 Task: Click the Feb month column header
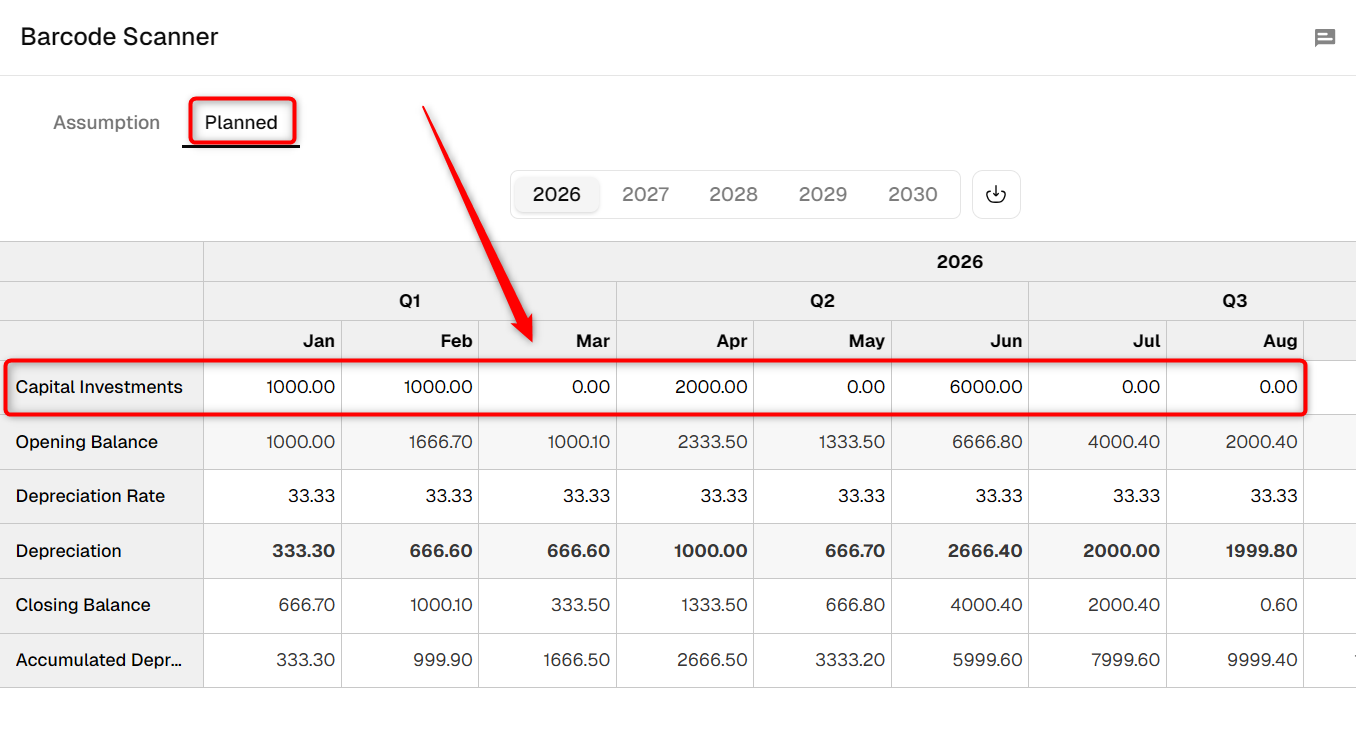coord(410,341)
